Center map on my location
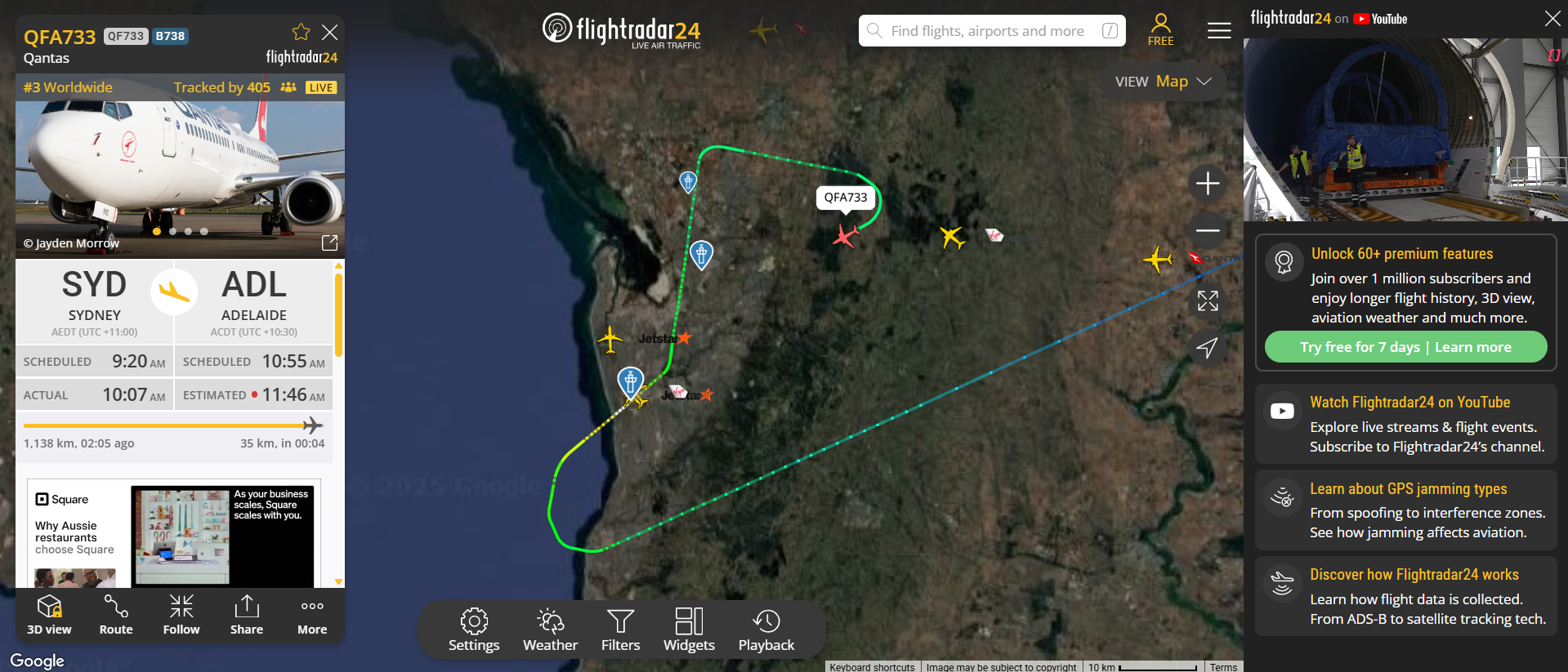This screenshot has width=1568, height=672. click(x=1208, y=348)
